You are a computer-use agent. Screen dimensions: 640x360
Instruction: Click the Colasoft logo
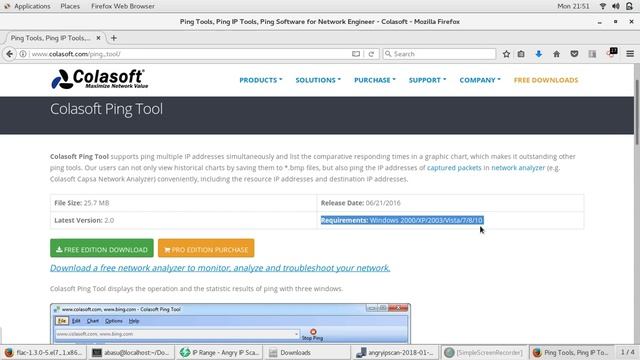point(100,79)
